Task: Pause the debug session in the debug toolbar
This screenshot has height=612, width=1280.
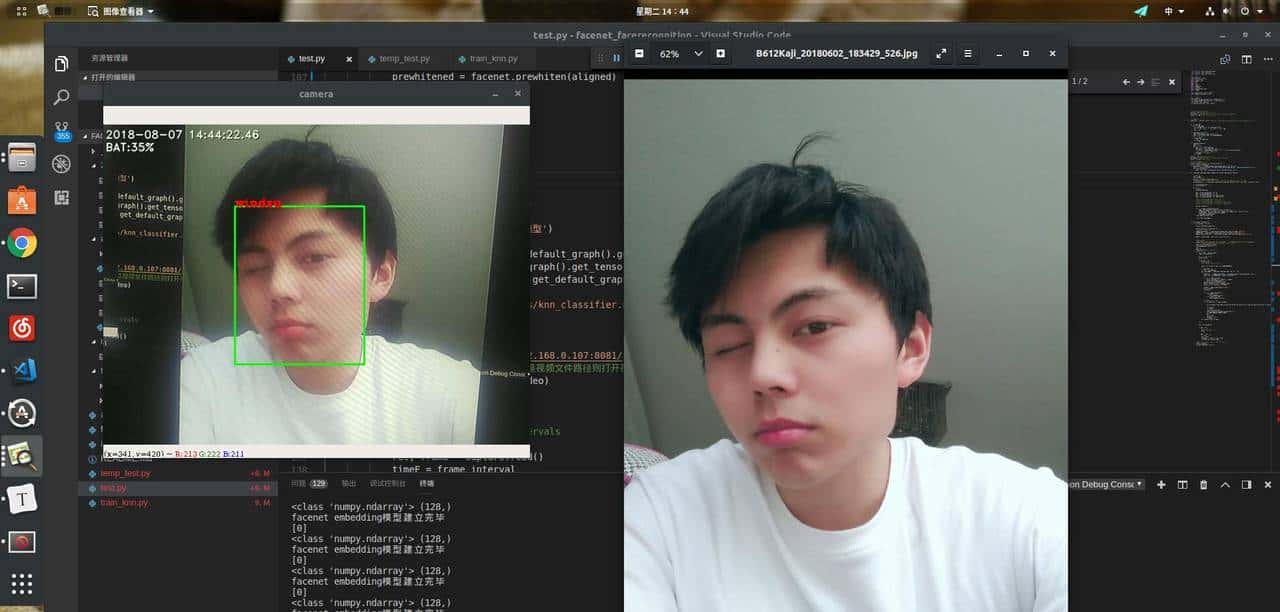Action: tap(616, 59)
